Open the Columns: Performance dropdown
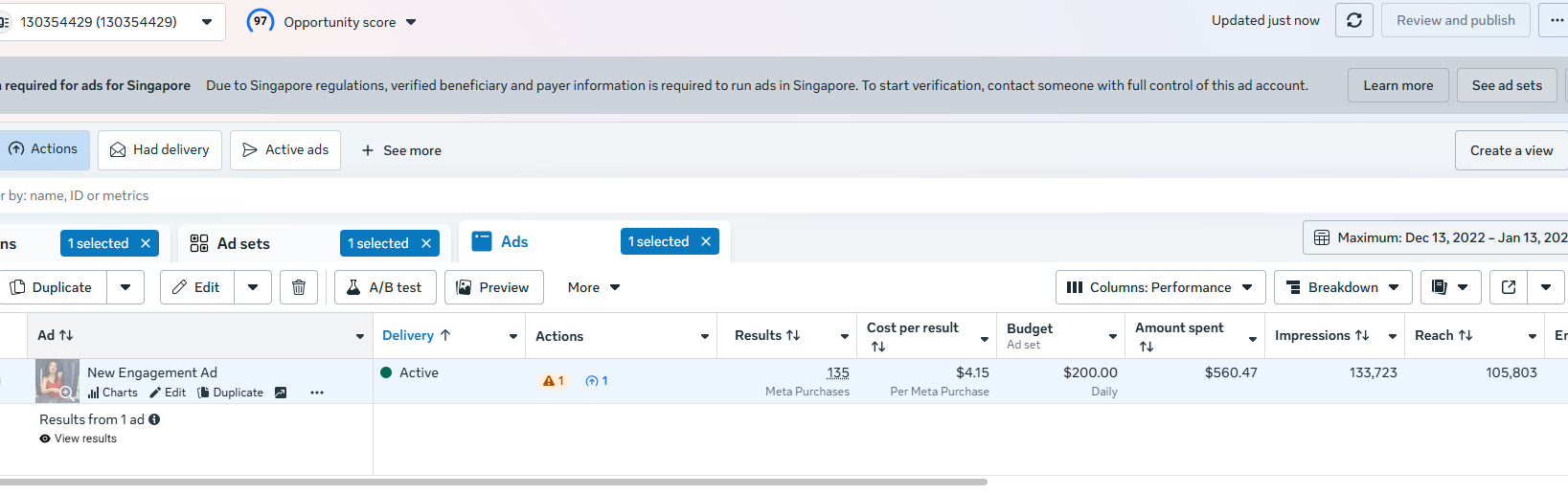1568x495 pixels. (1160, 287)
